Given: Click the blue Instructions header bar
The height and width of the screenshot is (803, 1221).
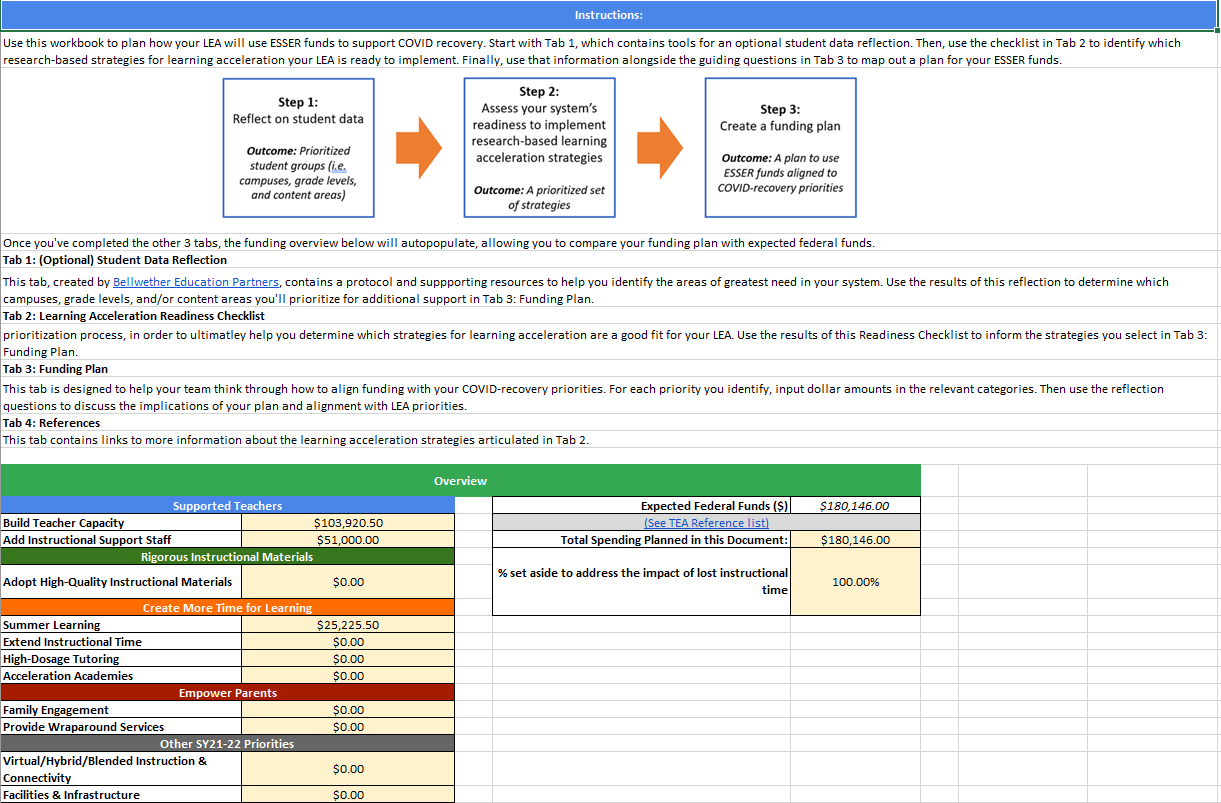Looking at the screenshot, I should tap(608, 15).
